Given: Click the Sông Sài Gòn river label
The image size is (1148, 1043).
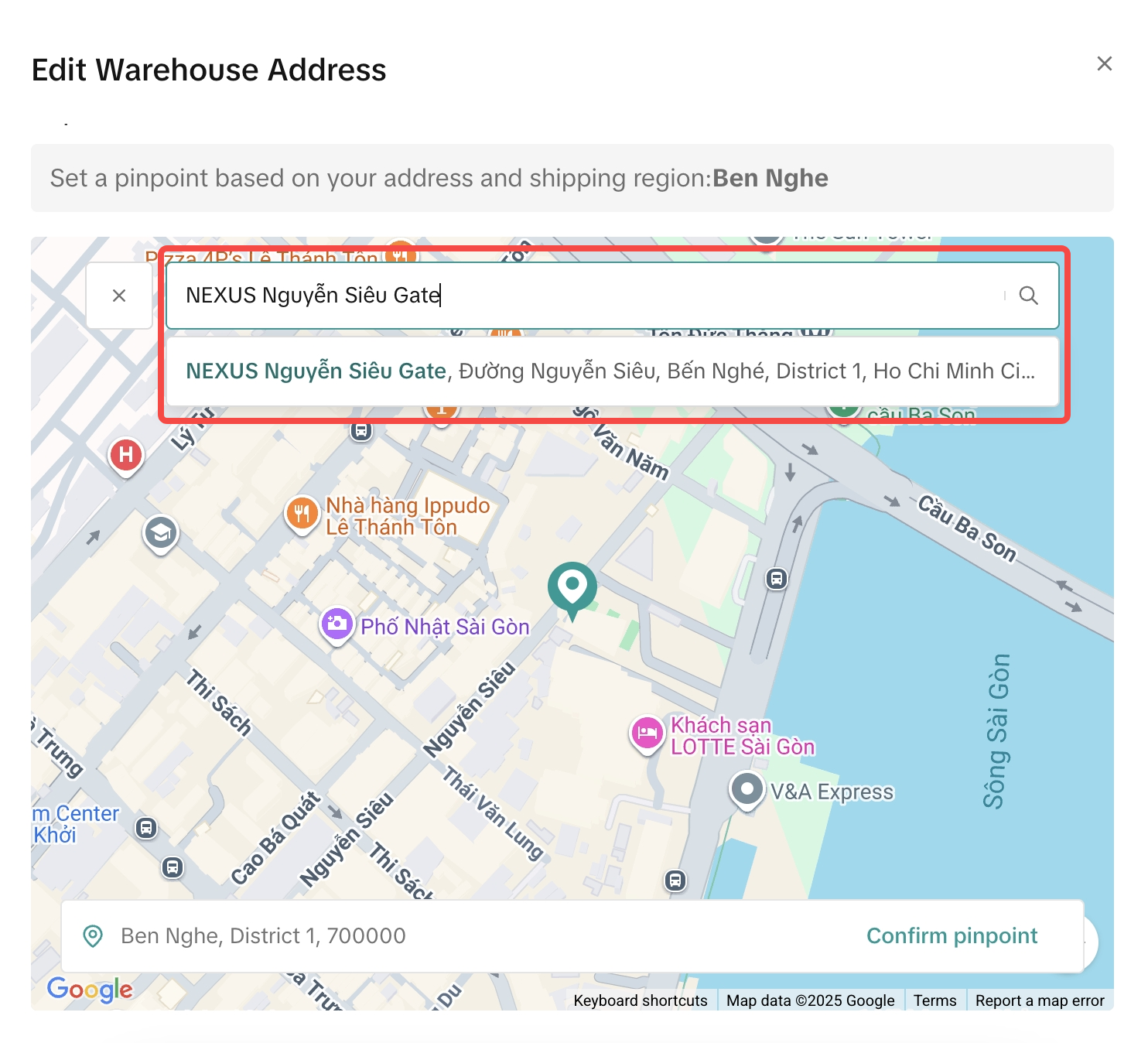Looking at the screenshot, I should coord(996,731).
